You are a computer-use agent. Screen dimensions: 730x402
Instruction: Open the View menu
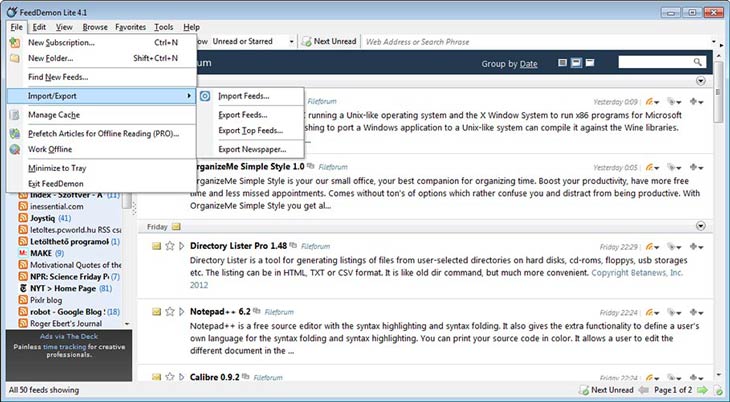click(64, 27)
